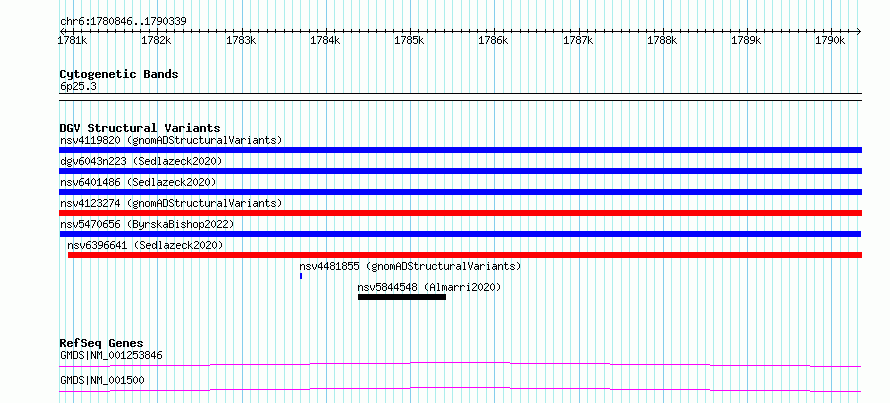
Task: Open nsv5470656 (ByrskaBishop2022) label
Action: pos(147,224)
